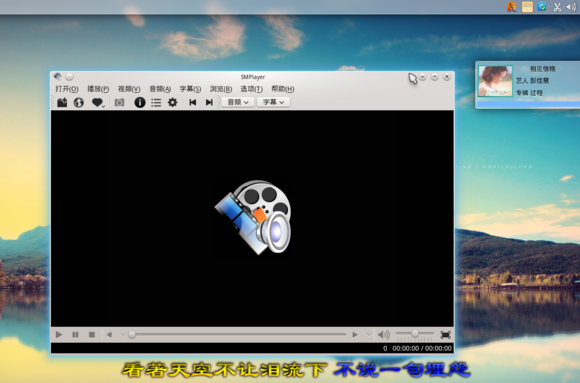Open the playlist list icon

[x=156, y=103]
